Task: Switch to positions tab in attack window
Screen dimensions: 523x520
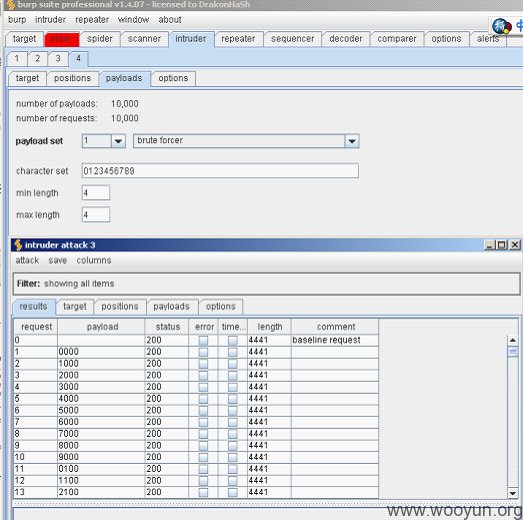Action: pyautogui.click(x=120, y=307)
